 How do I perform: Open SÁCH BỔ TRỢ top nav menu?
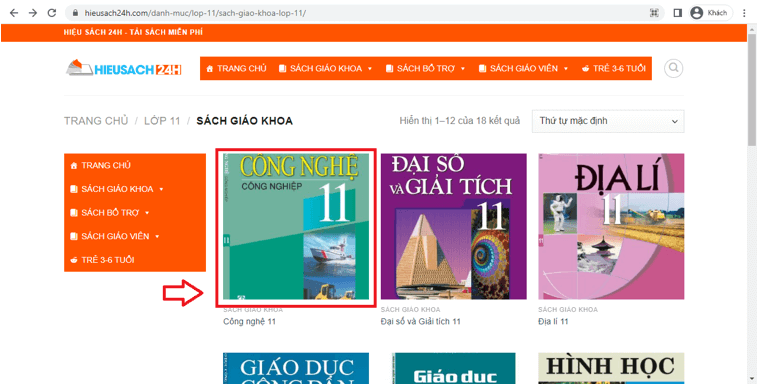pyautogui.click(x=425, y=68)
